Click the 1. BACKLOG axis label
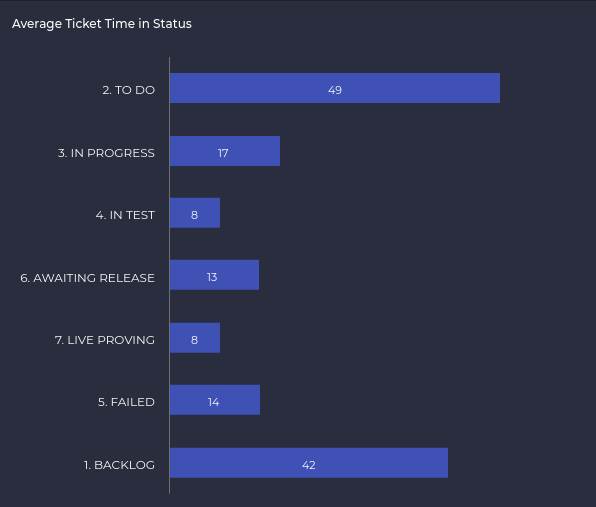The width and height of the screenshot is (596, 507). [119, 465]
